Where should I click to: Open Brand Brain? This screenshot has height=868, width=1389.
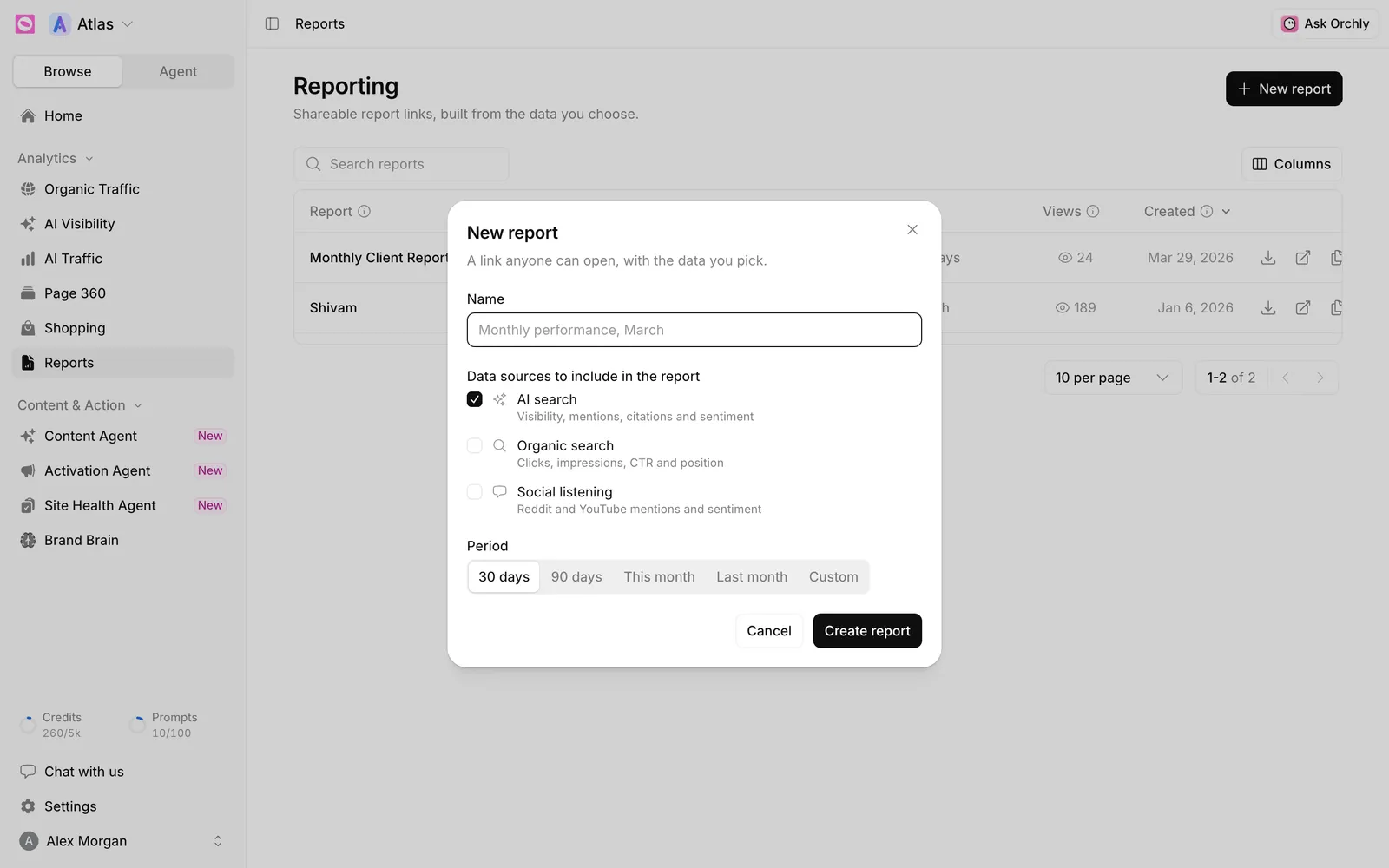point(123,540)
